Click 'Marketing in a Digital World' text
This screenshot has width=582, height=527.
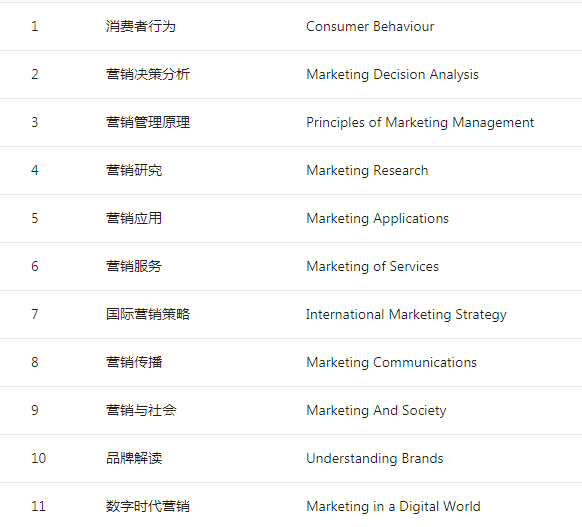pyautogui.click(x=393, y=507)
